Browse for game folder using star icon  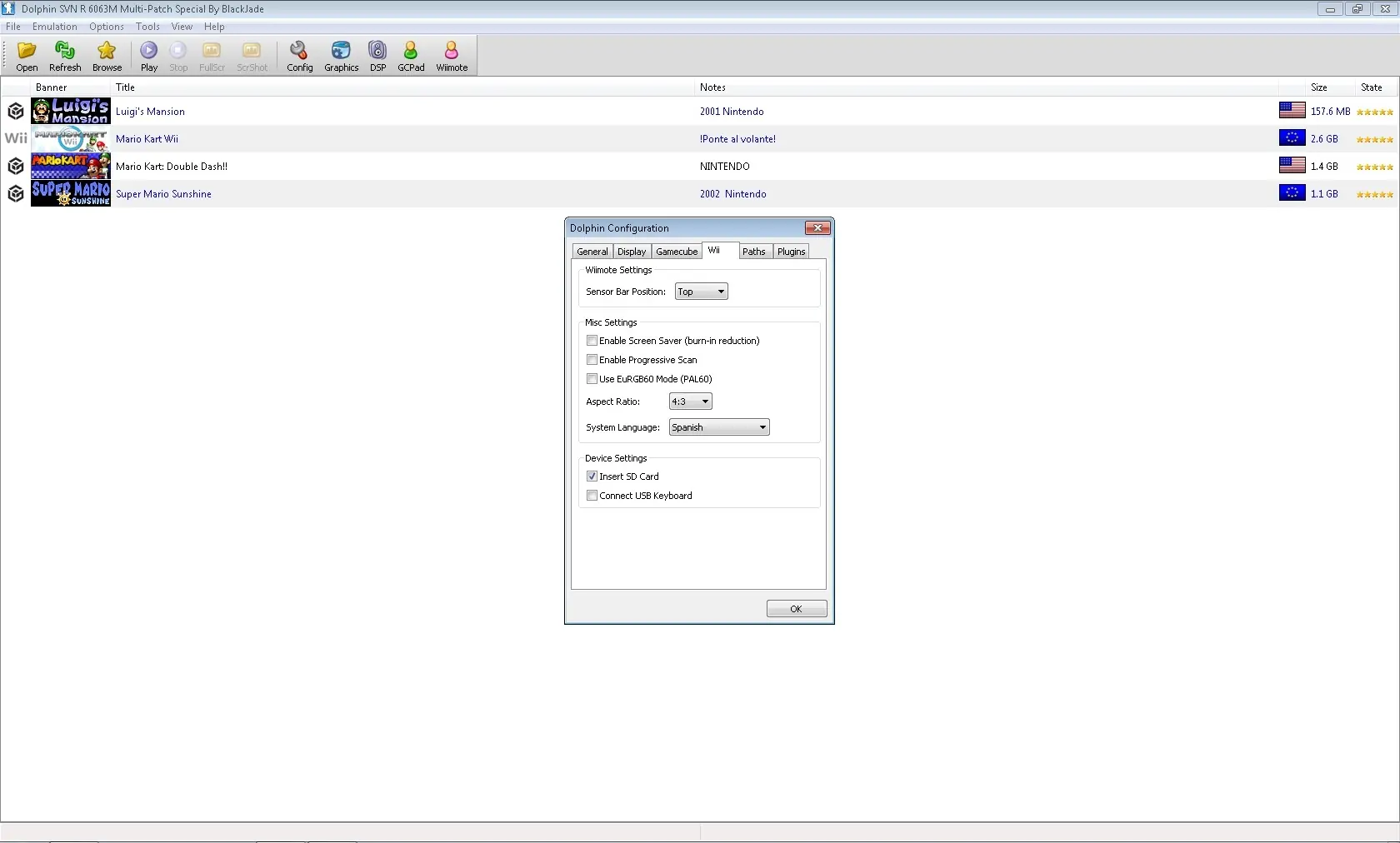click(x=107, y=57)
